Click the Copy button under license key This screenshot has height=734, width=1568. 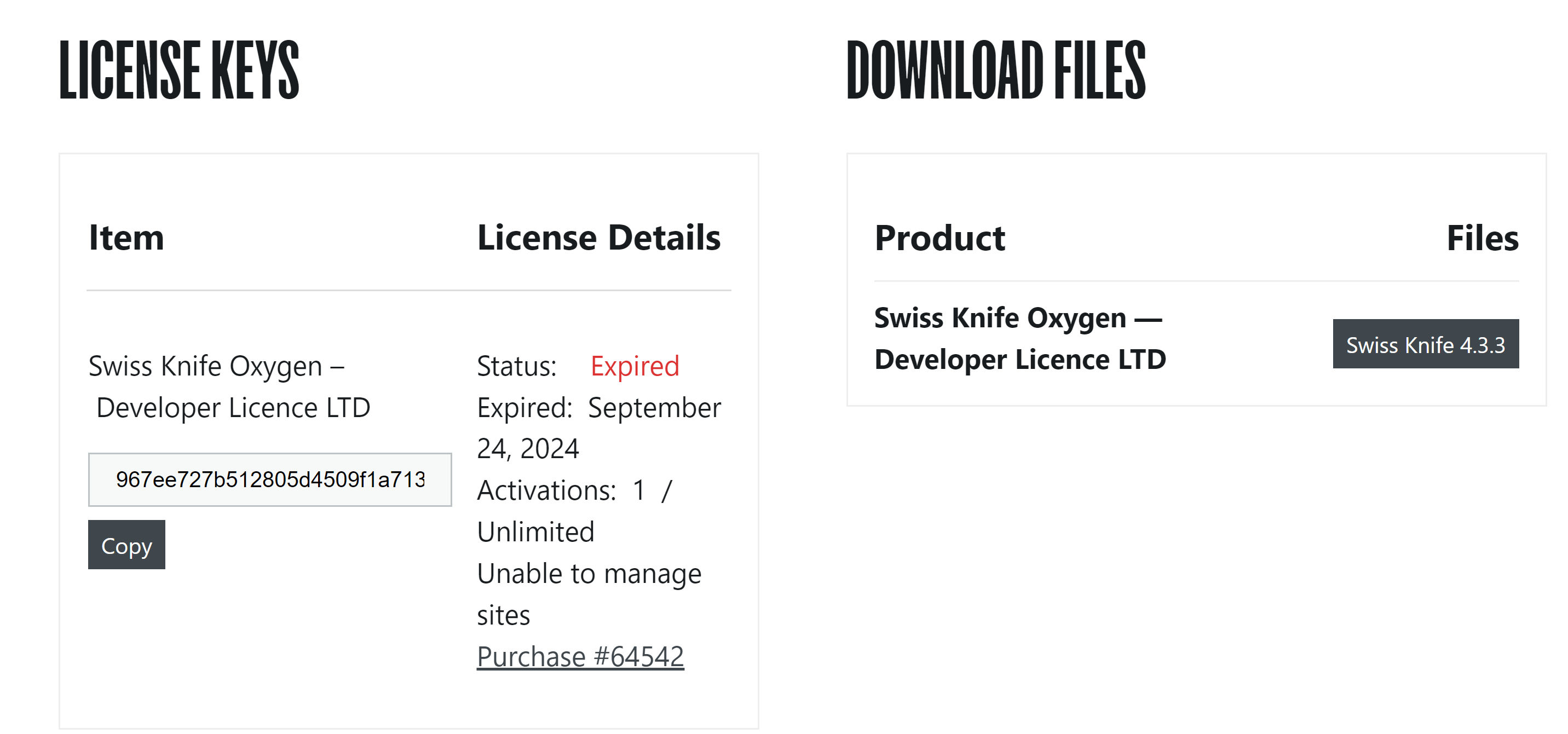click(x=126, y=545)
